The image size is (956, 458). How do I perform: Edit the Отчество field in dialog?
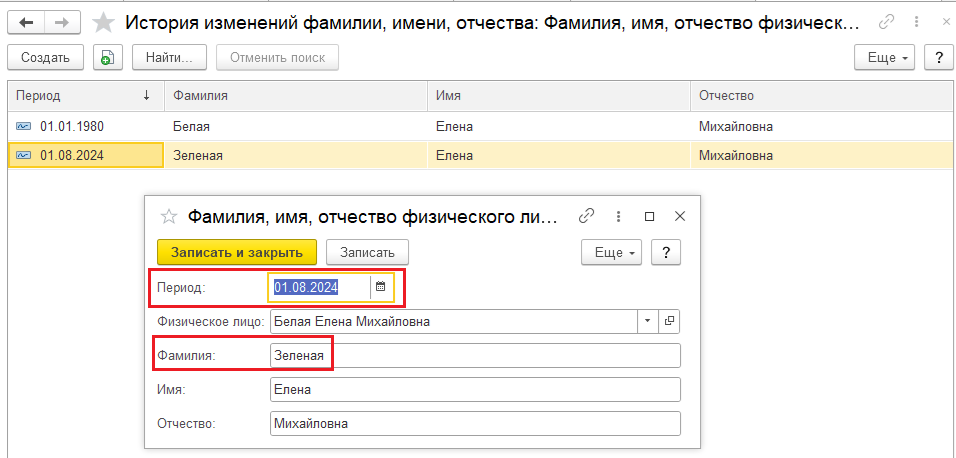(475, 424)
